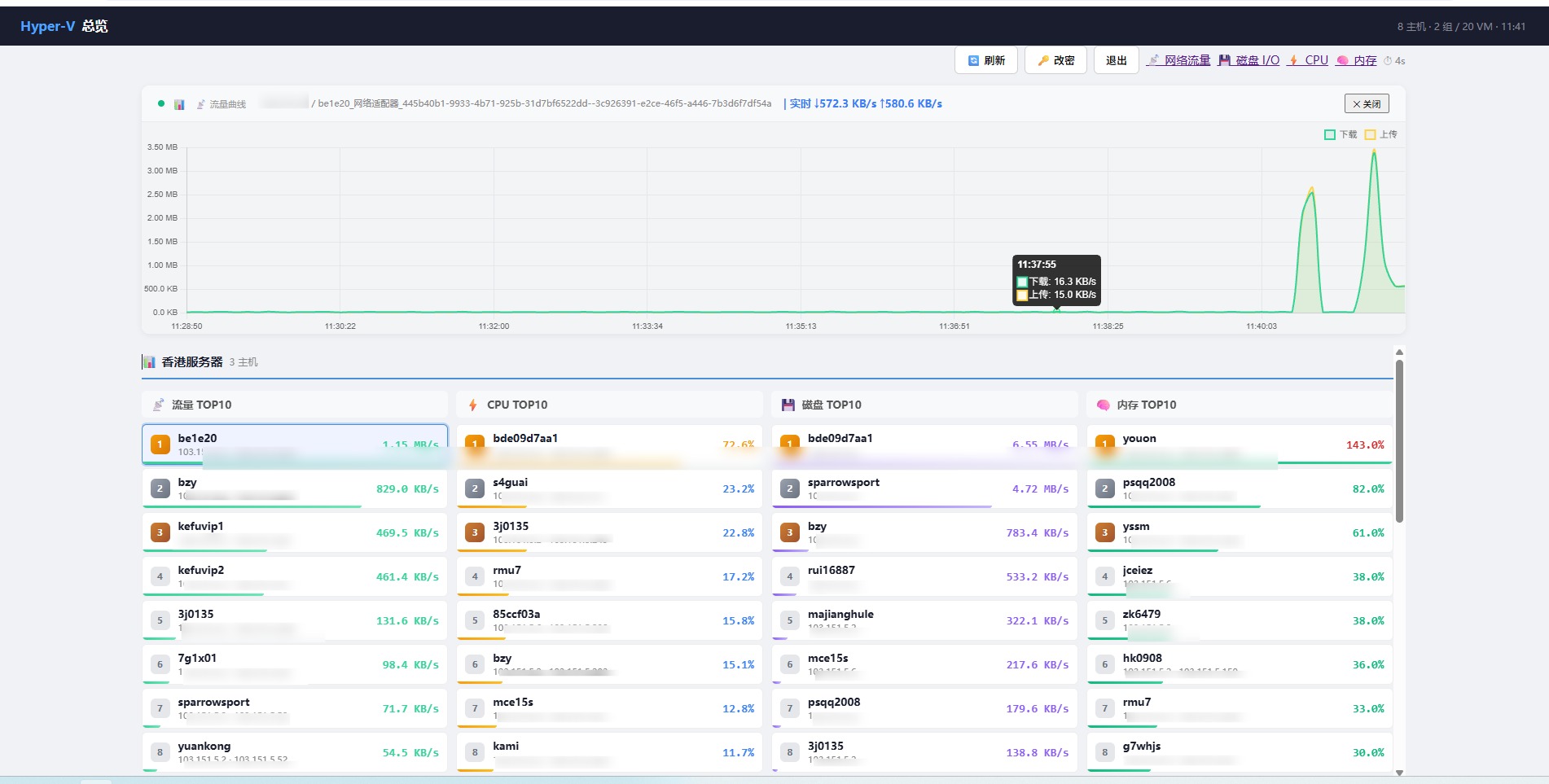The height and width of the screenshot is (784, 1549).
Task: Toggle the 下载 series in chart legend
Action: point(1341,134)
